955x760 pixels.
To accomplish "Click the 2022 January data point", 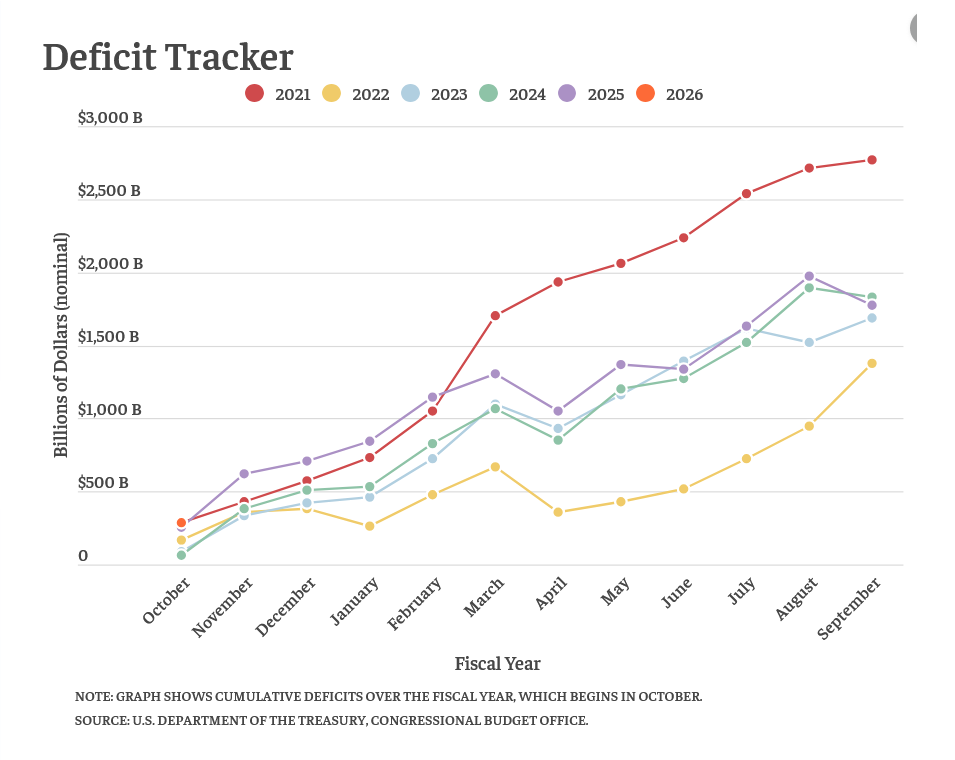I will point(369,526).
